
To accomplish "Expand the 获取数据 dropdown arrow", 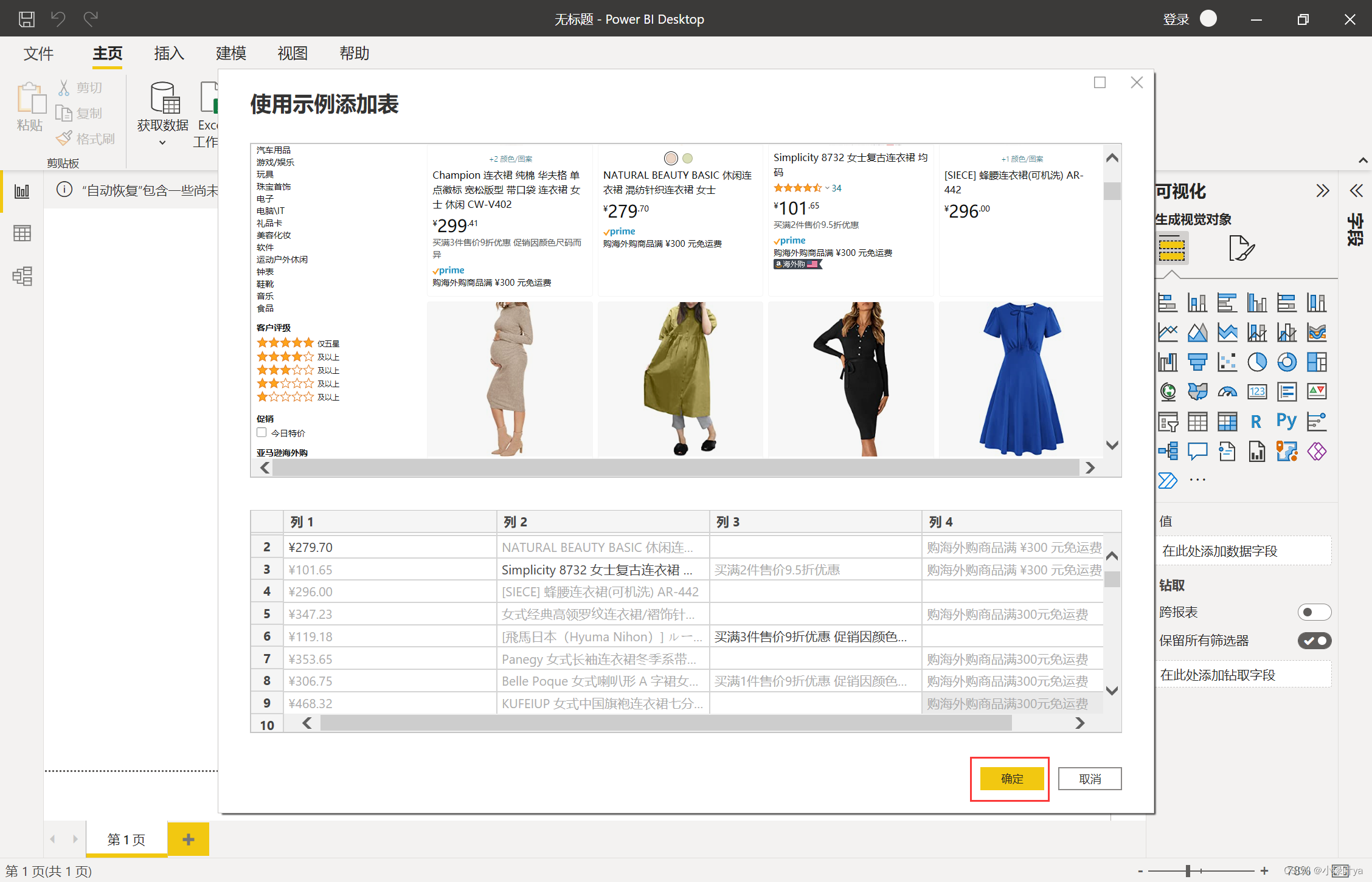I will (x=162, y=143).
